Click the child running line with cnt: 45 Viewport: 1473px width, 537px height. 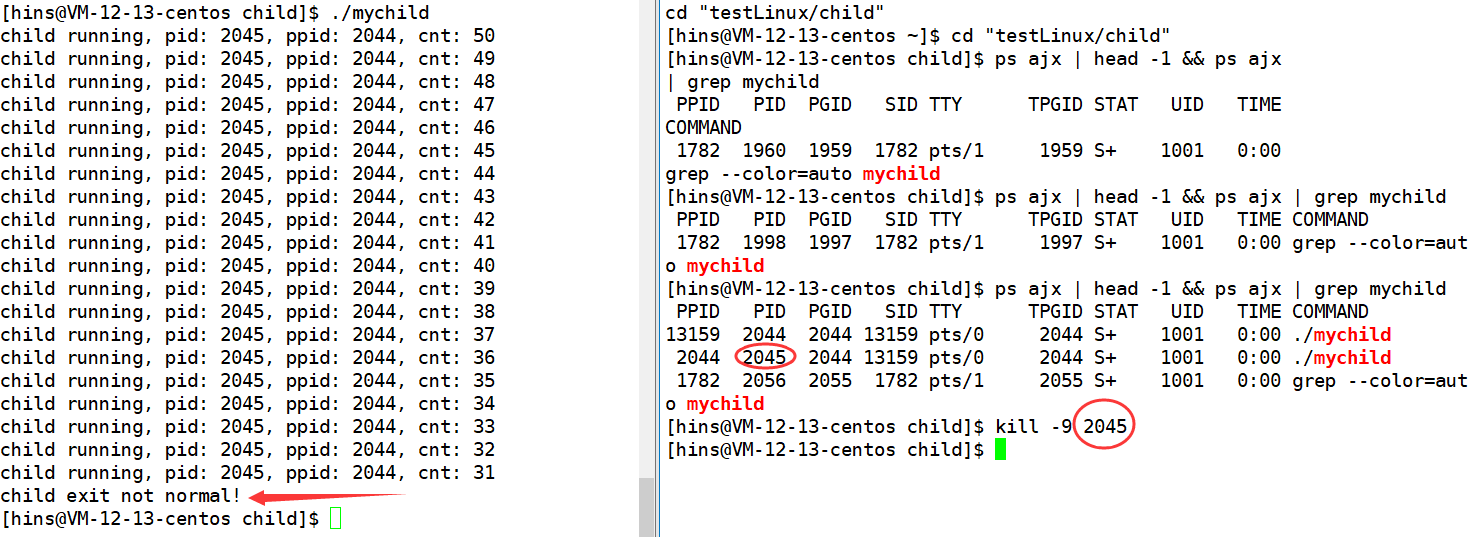248,151
